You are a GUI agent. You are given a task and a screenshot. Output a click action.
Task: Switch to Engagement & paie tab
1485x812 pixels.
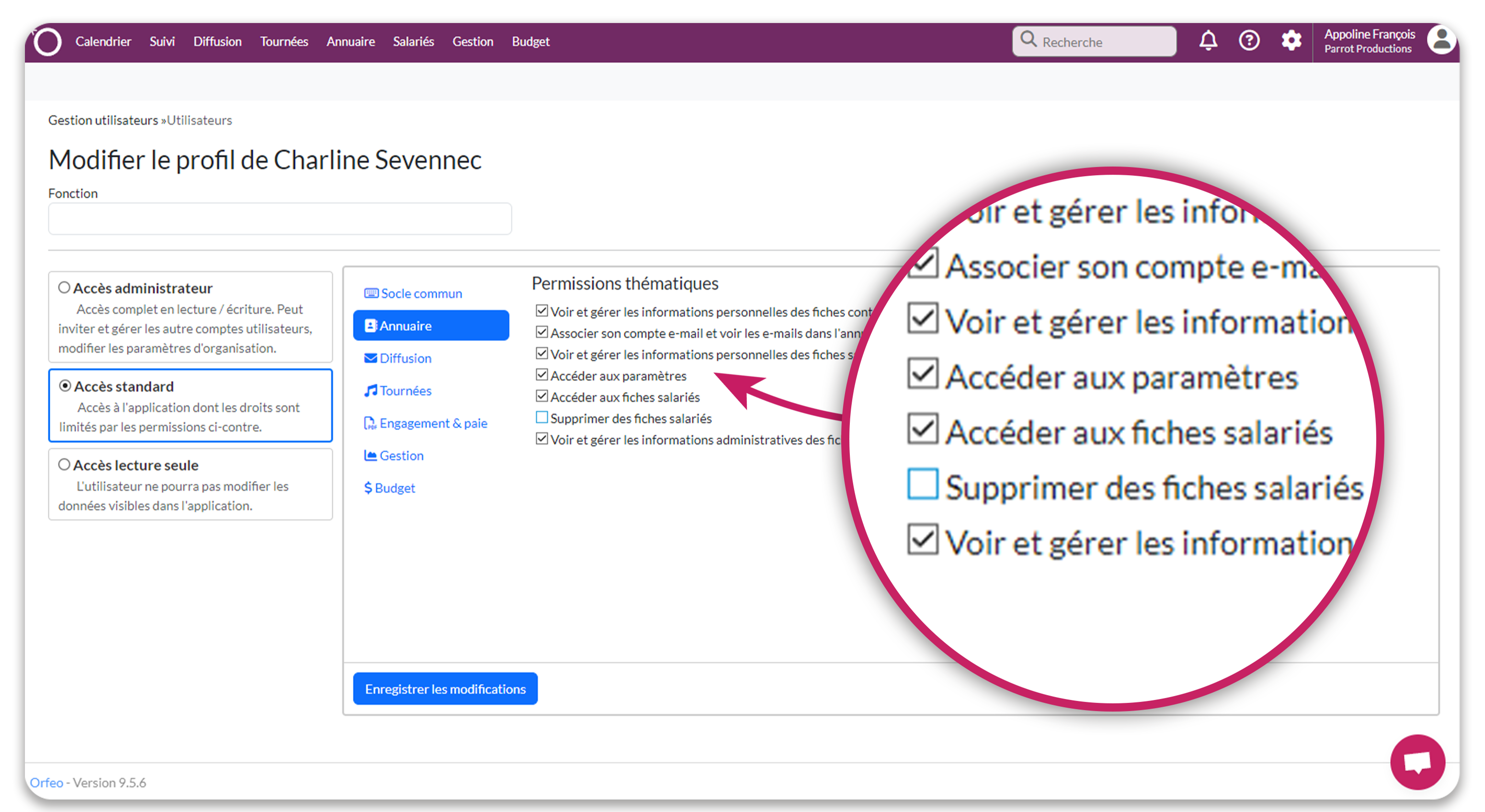[x=431, y=423]
